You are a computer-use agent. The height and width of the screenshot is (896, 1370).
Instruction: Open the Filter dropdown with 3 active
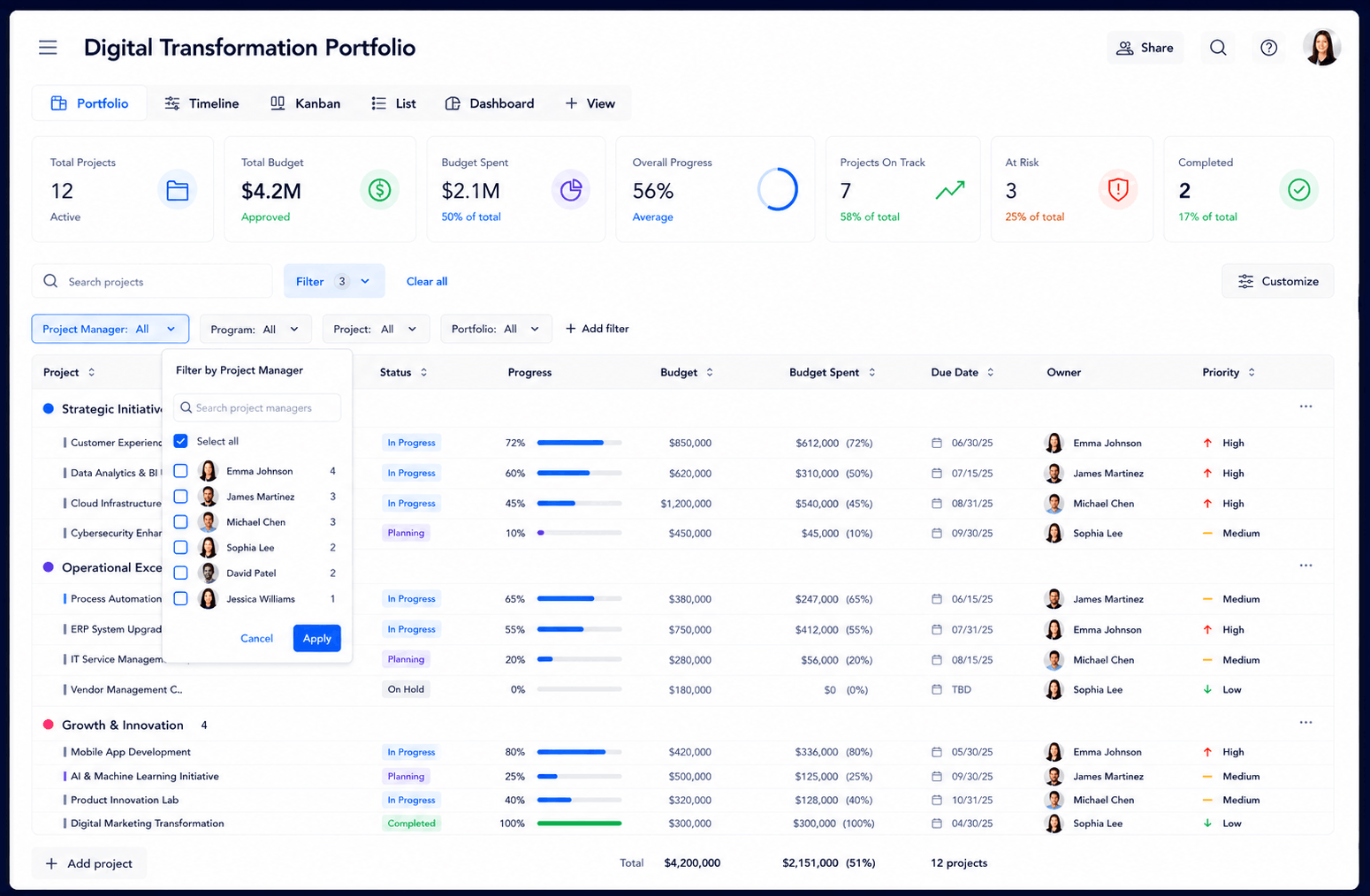pos(334,281)
